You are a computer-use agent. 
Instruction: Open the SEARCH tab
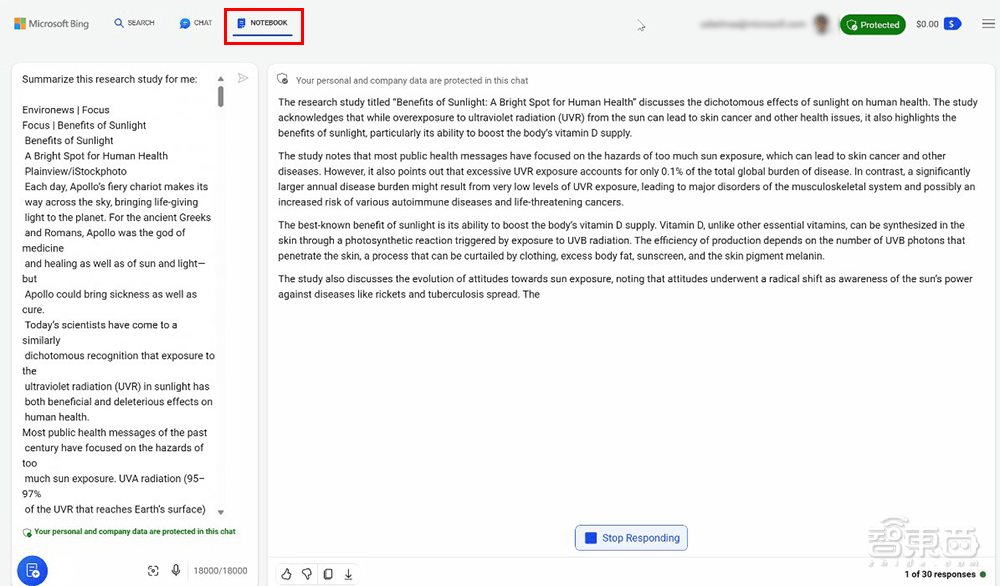pyautogui.click(x=133, y=23)
